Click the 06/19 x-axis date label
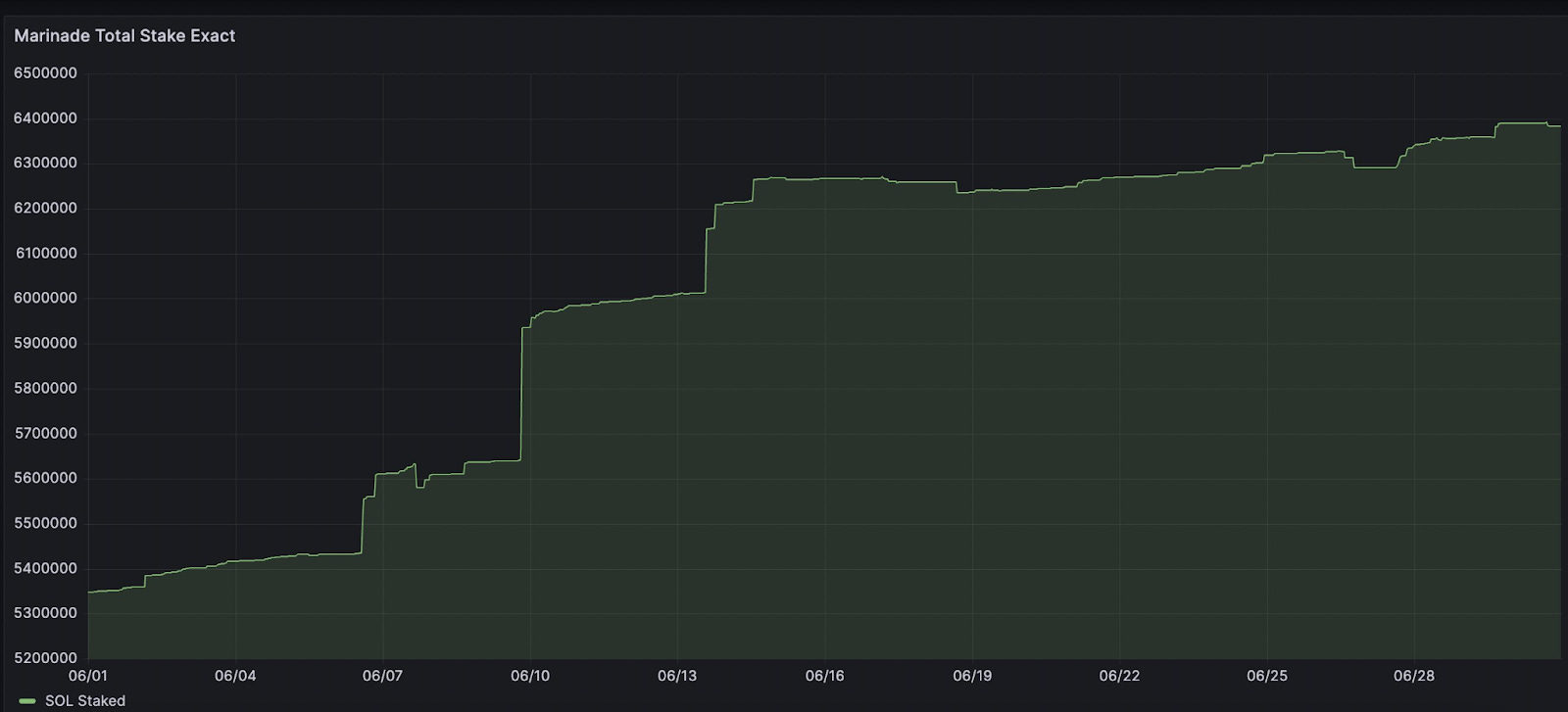The image size is (1568, 712). (972, 676)
